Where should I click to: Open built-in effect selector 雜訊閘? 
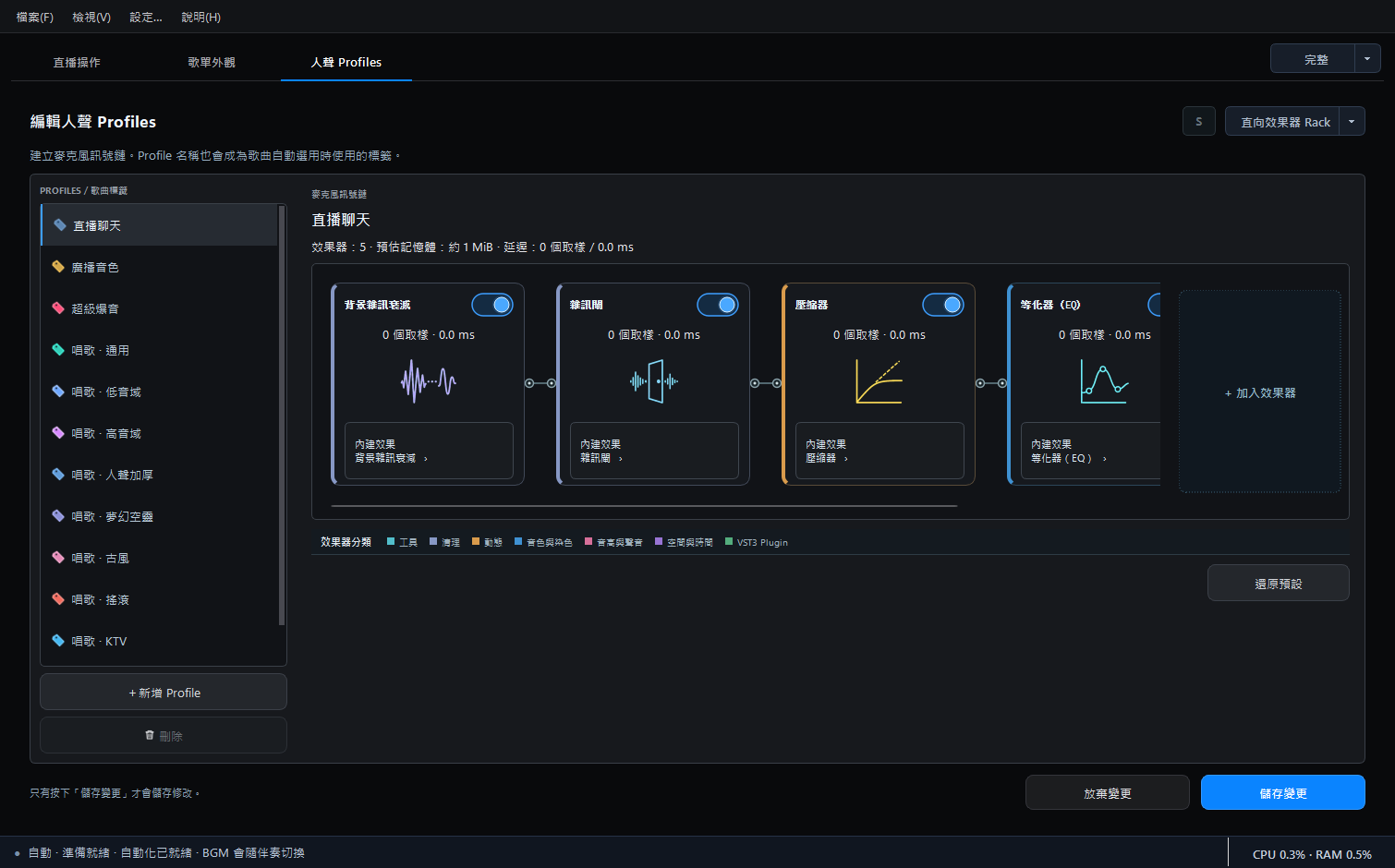654,451
